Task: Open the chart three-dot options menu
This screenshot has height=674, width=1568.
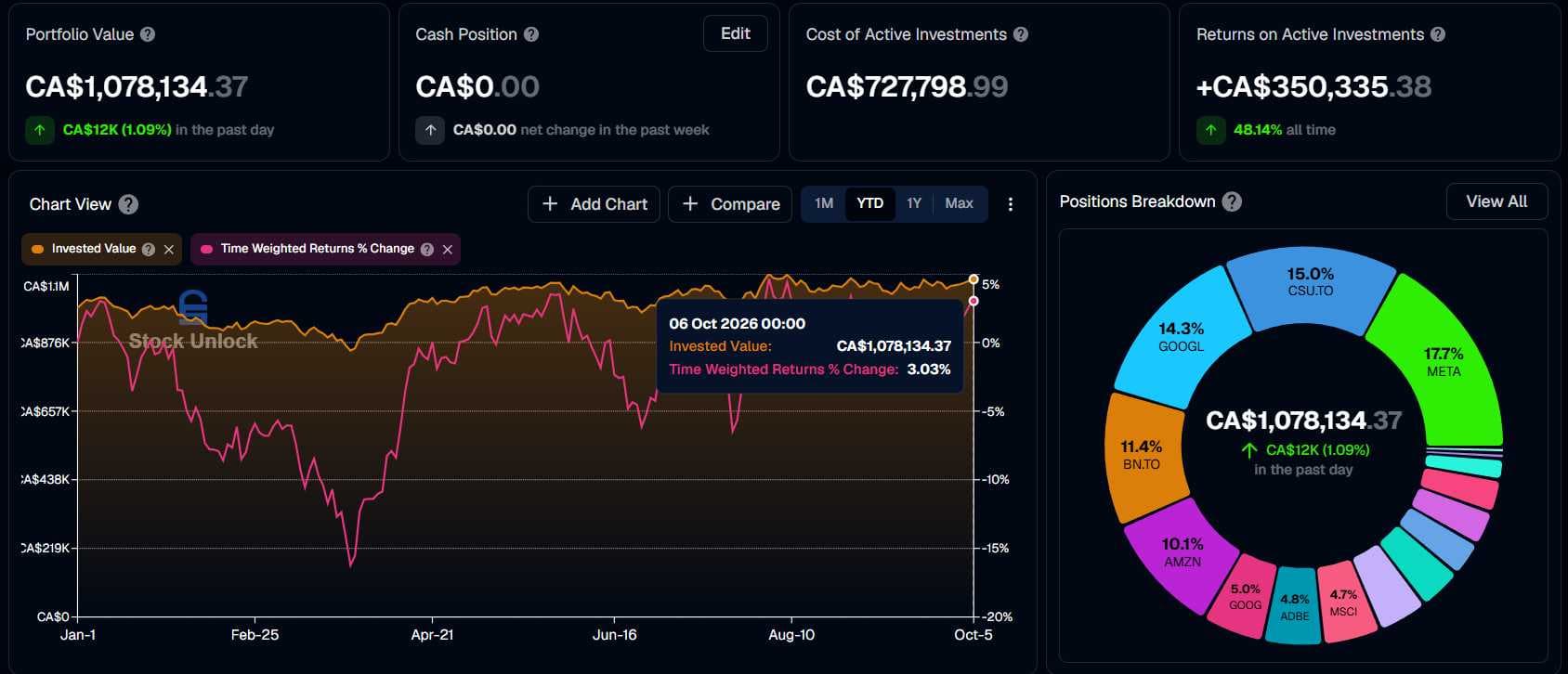Action: pyautogui.click(x=1011, y=204)
